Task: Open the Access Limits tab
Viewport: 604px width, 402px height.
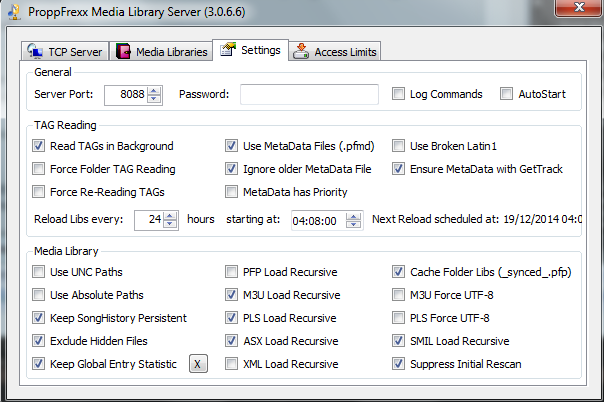Action: tap(334, 52)
